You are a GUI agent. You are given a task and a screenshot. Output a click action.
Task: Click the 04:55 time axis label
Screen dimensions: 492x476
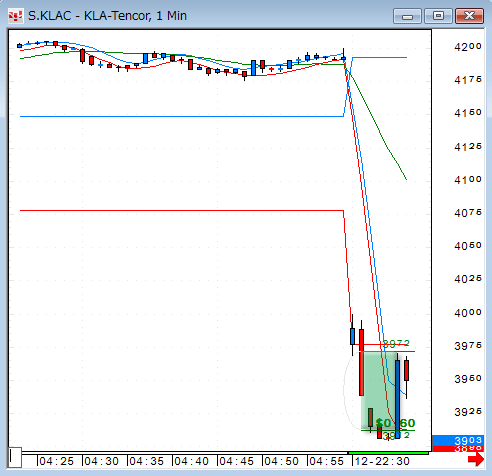point(326,461)
